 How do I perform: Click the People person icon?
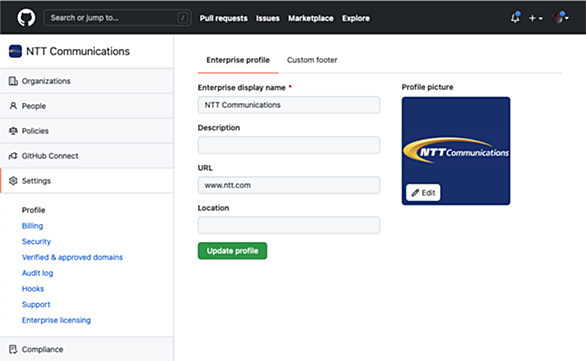pyautogui.click(x=13, y=106)
